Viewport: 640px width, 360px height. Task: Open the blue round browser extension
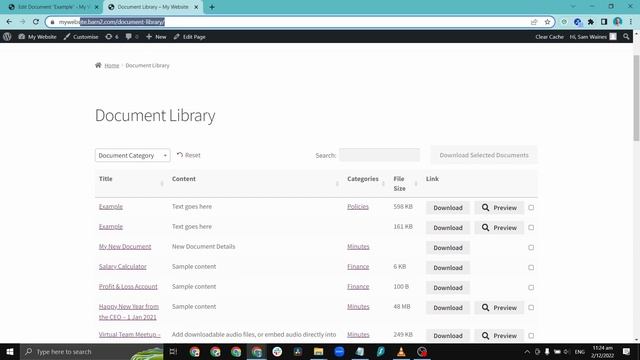(x=577, y=22)
